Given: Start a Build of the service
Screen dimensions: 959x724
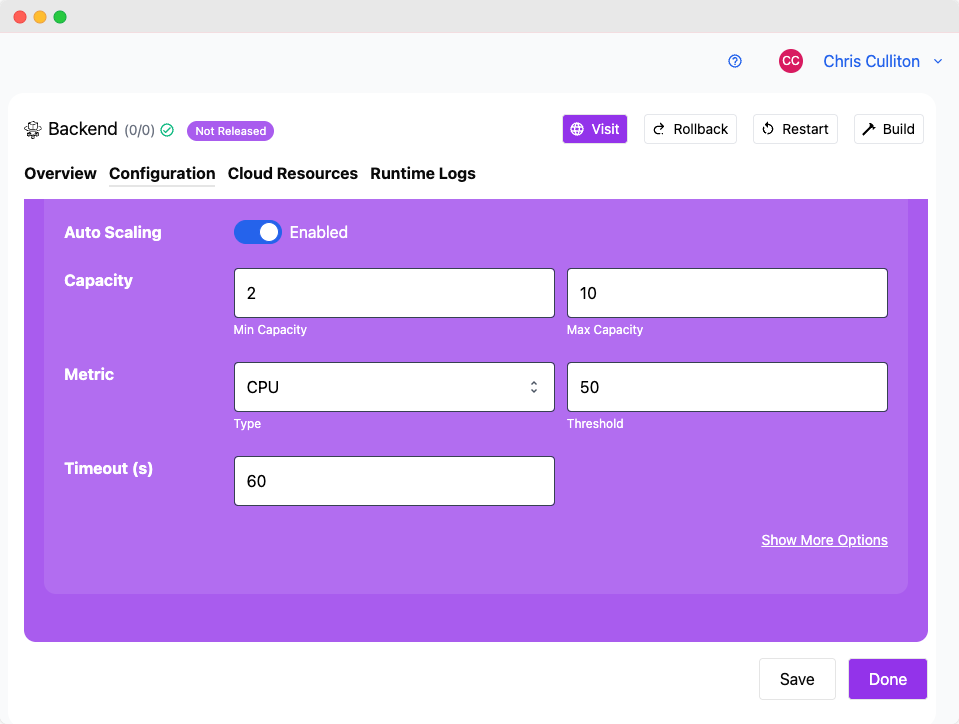Looking at the screenshot, I should point(888,129).
